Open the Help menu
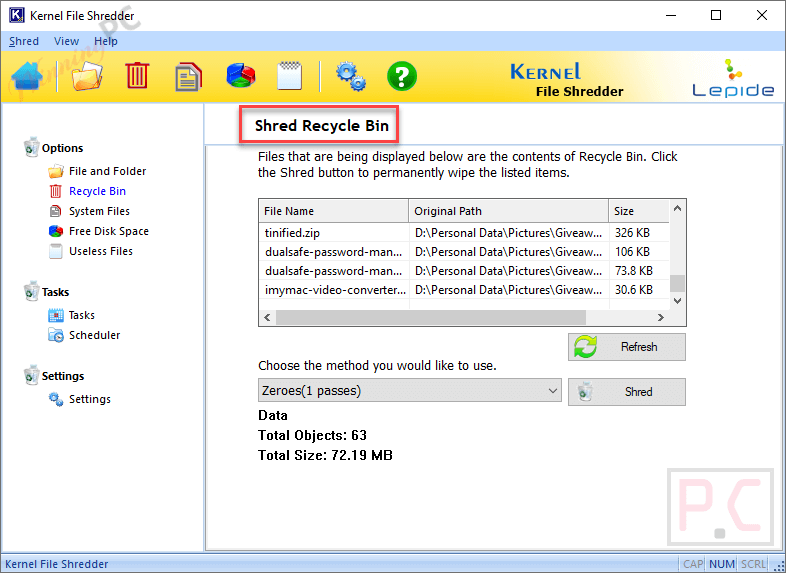This screenshot has width=786, height=573. (106, 41)
